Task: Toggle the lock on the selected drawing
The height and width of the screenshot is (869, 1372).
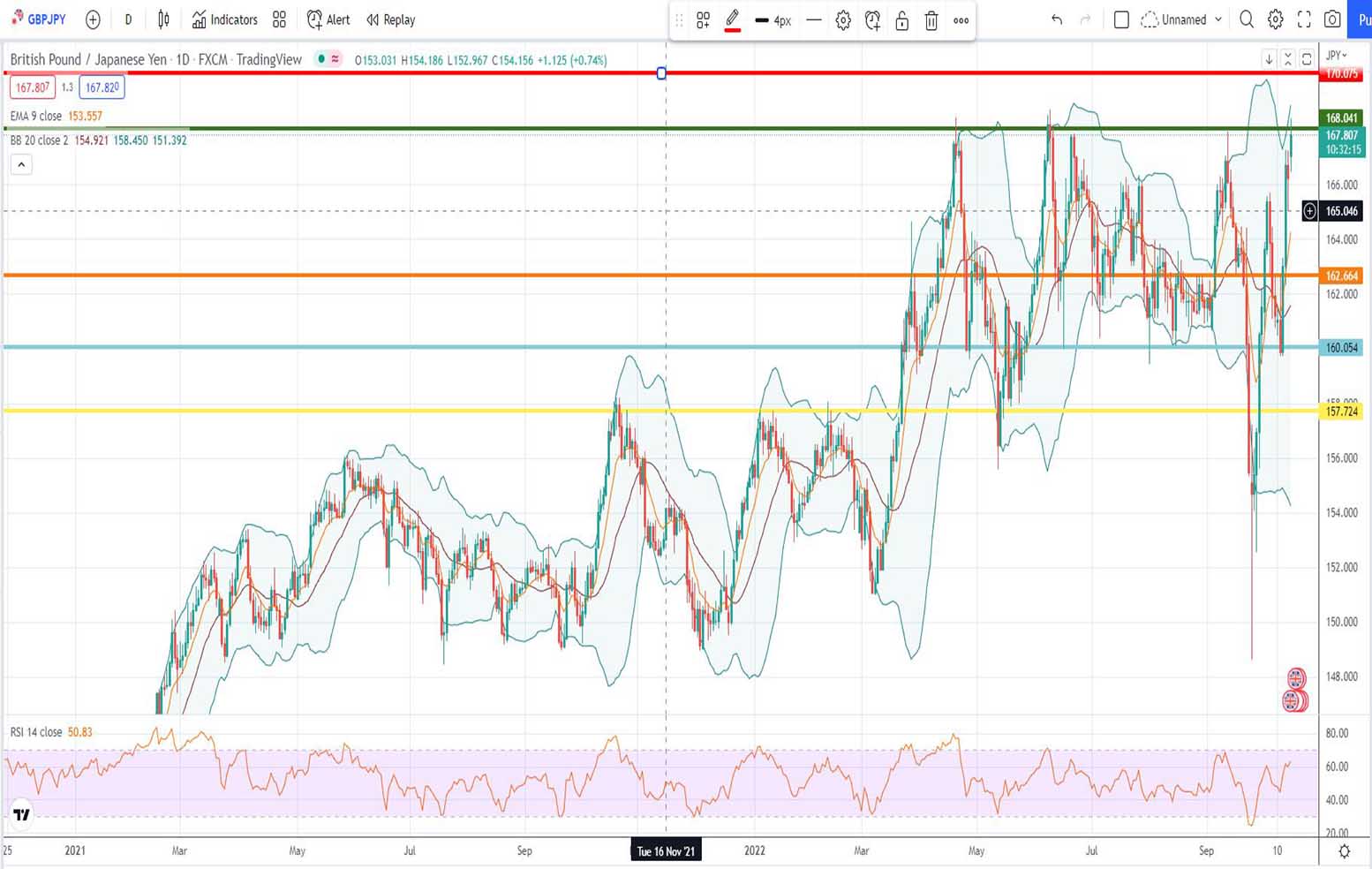Action: coord(901,20)
